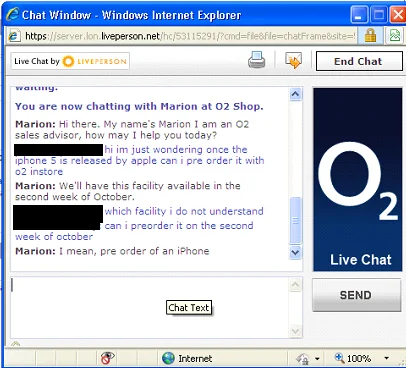Image resolution: width=406 pixels, height=368 pixels.
Task: Click the O2 Live Chat banner
Action: (x=358, y=179)
